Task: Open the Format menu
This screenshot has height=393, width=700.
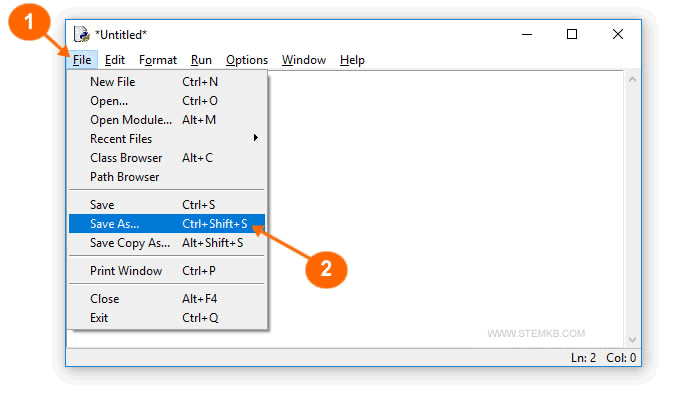Action: click(158, 60)
